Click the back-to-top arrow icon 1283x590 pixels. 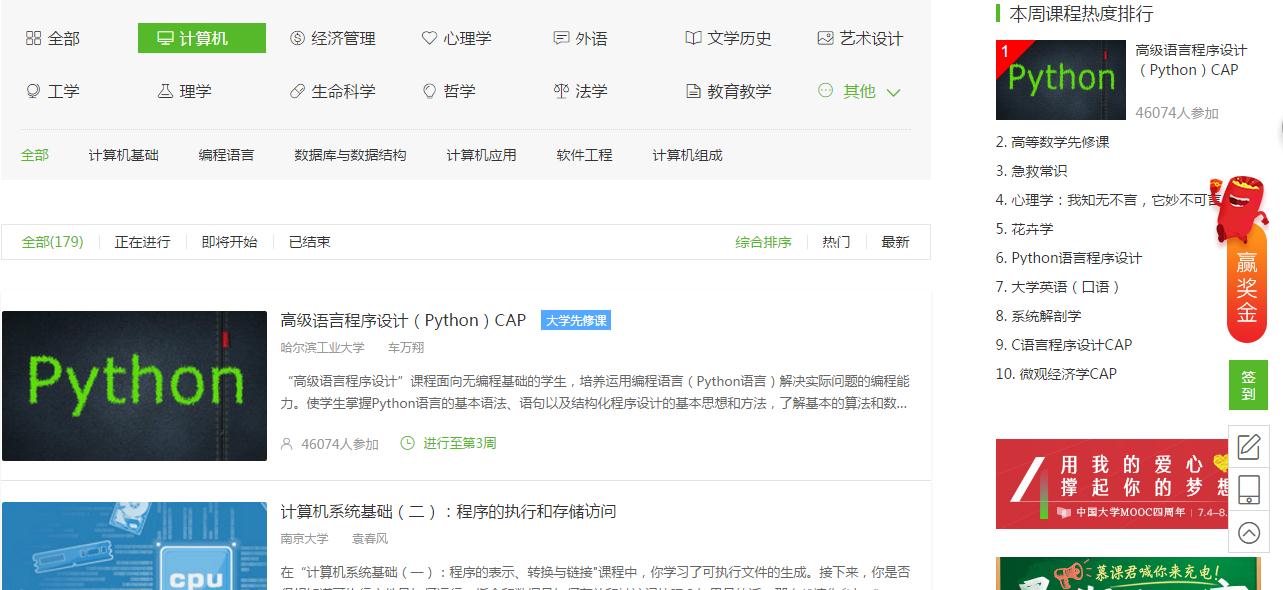click(x=1248, y=533)
